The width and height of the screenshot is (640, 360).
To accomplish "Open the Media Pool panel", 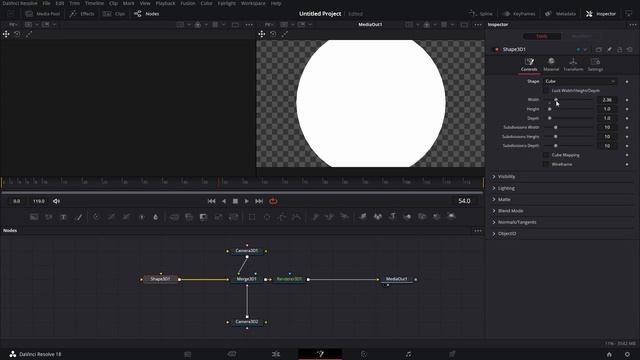I will (x=43, y=14).
